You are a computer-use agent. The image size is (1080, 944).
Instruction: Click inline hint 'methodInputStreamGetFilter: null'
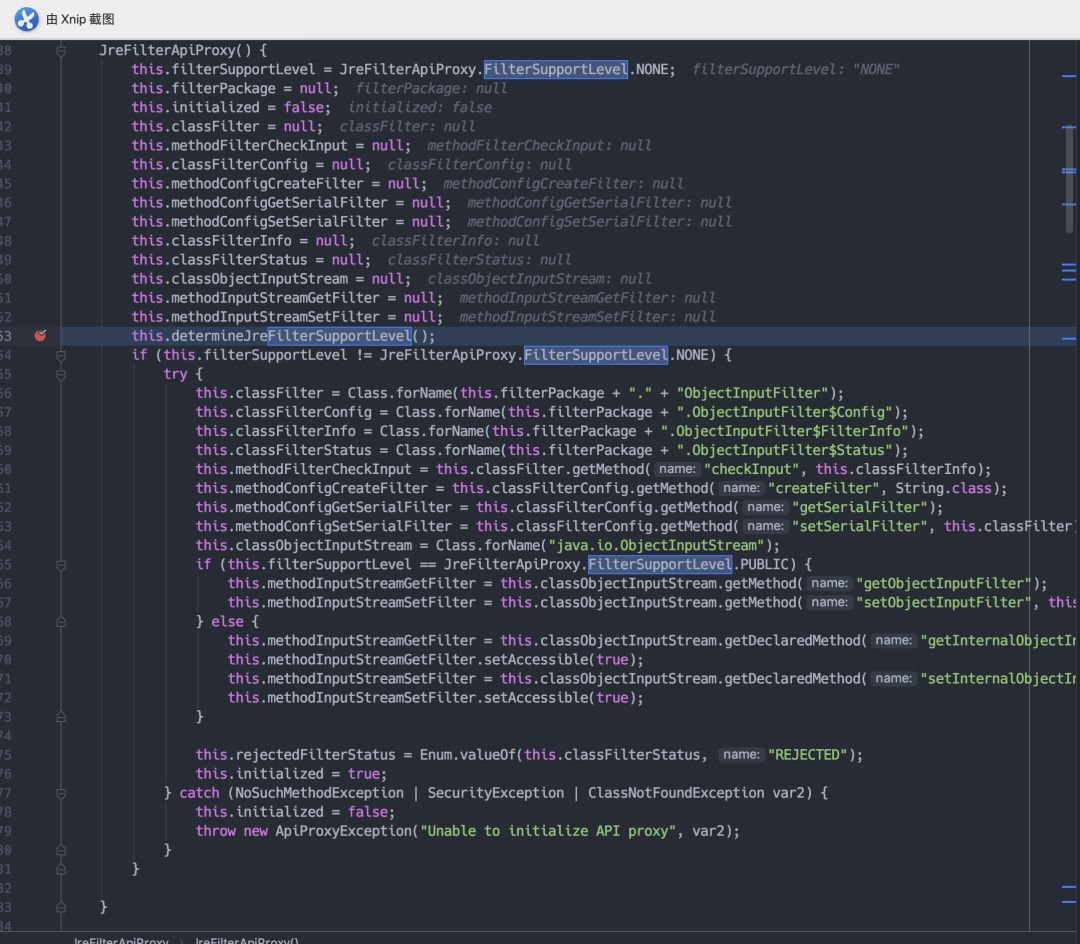pyautogui.click(x=588, y=298)
